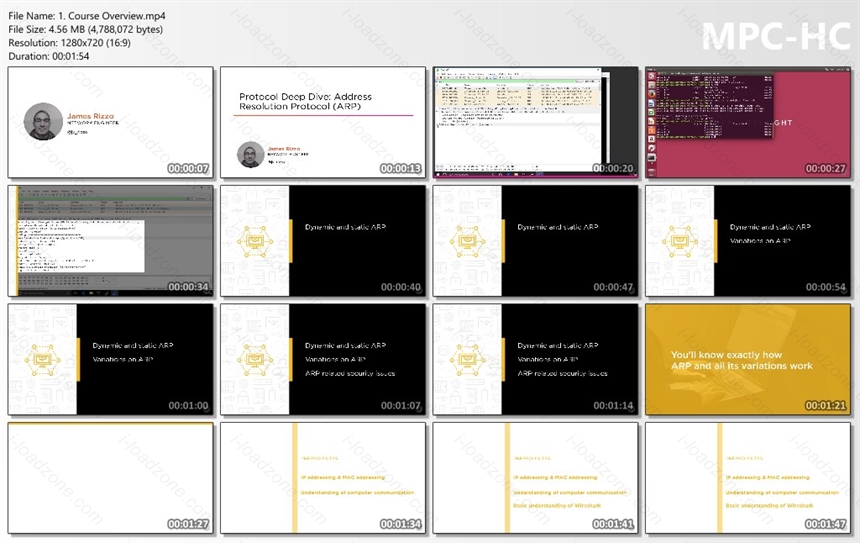This screenshot has height=543, width=860.
Task: Click 'Basic understanding of Wireshark' in 00:01:41 thumbnail
Action: [x=557, y=506]
